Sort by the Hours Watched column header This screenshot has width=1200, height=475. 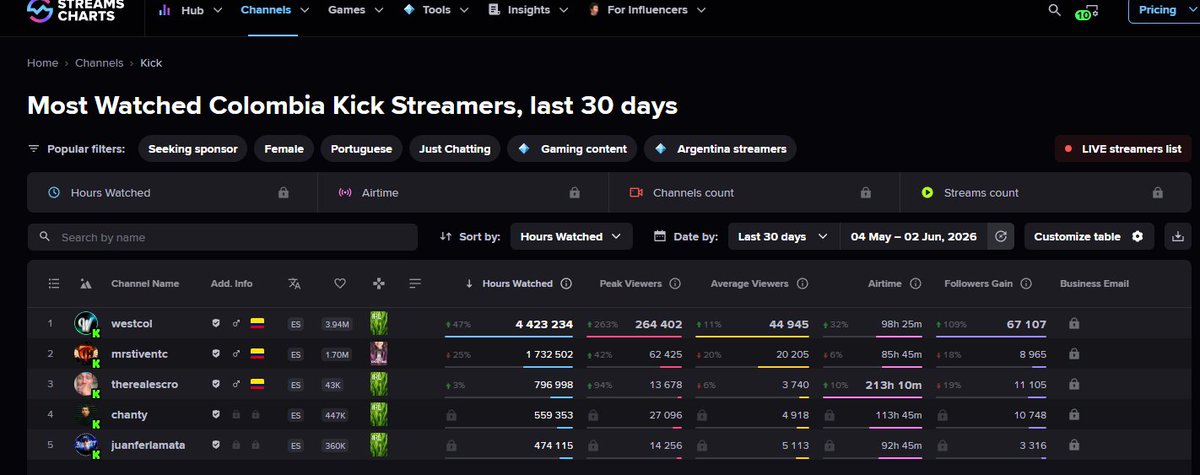click(517, 284)
